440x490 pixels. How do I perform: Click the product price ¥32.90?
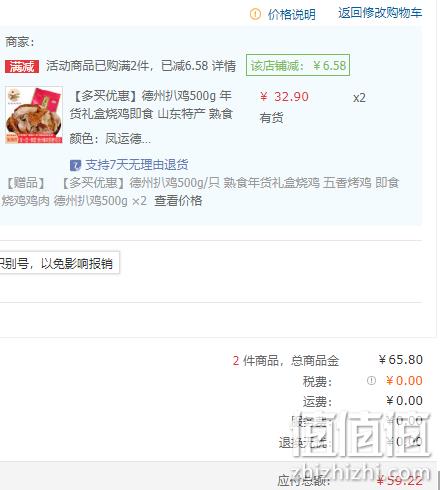[284, 97]
